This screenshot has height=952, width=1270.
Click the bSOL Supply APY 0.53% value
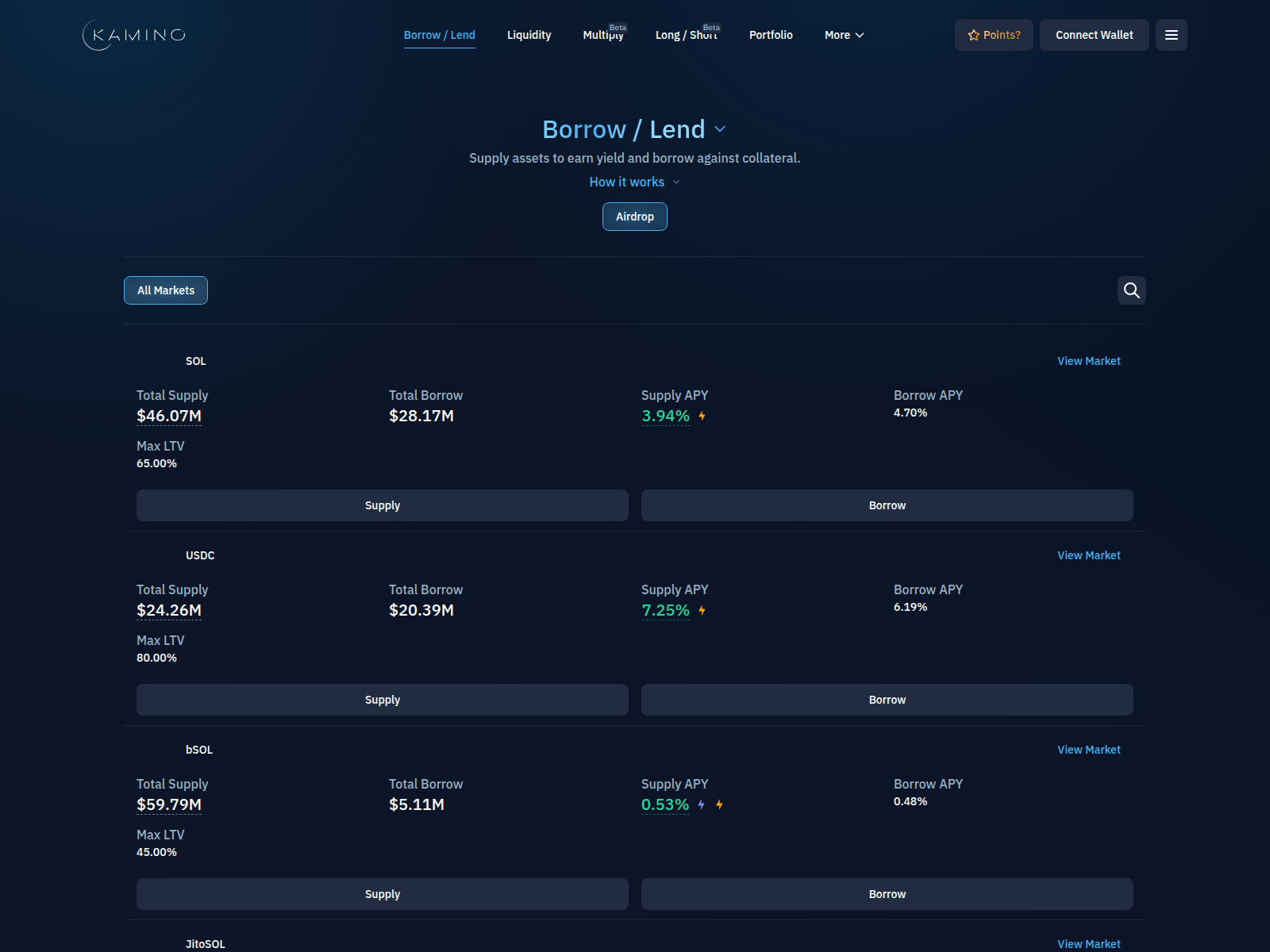(665, 804)
